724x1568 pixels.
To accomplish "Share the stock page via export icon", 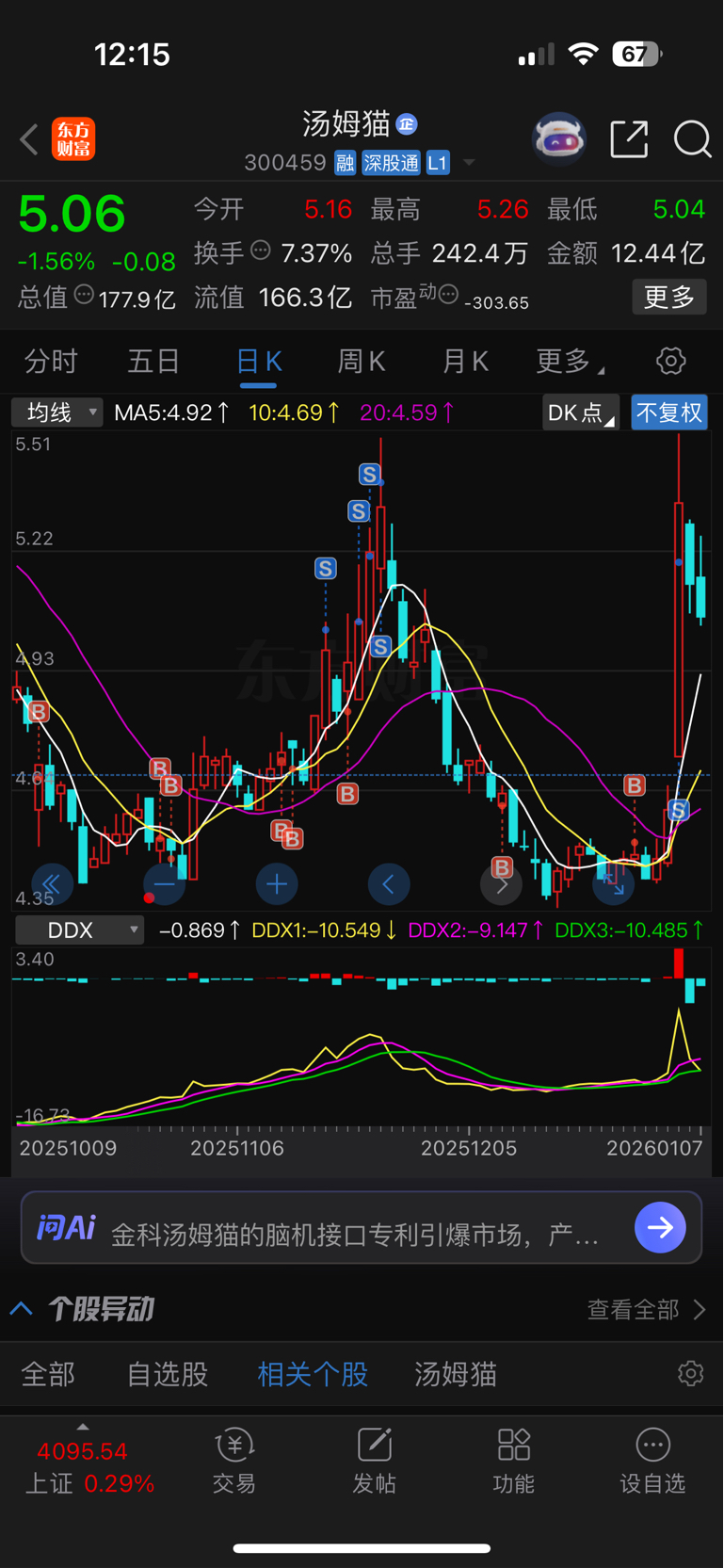I will point(629,139).
